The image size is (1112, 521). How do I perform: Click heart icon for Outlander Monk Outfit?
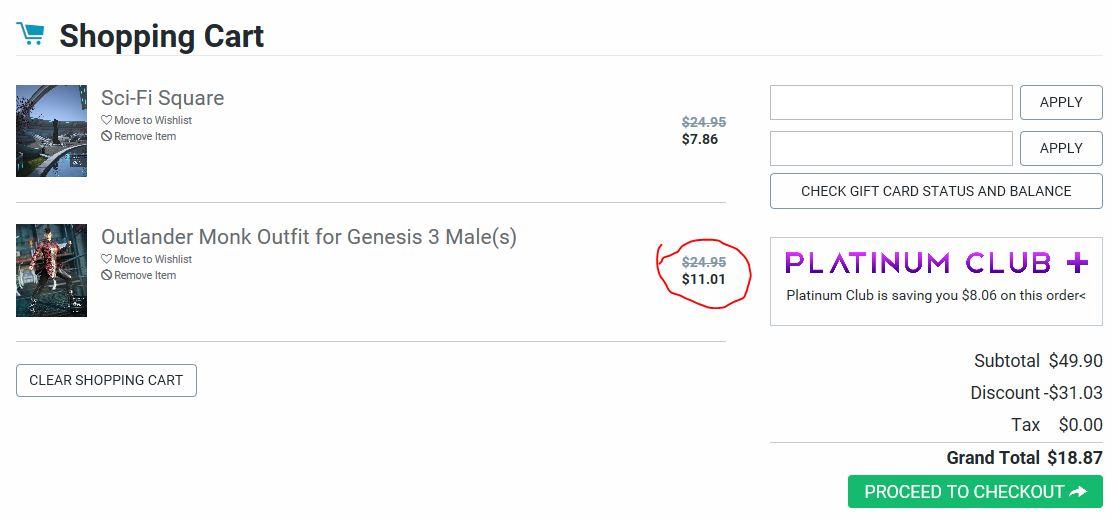[x=106, y=259]
